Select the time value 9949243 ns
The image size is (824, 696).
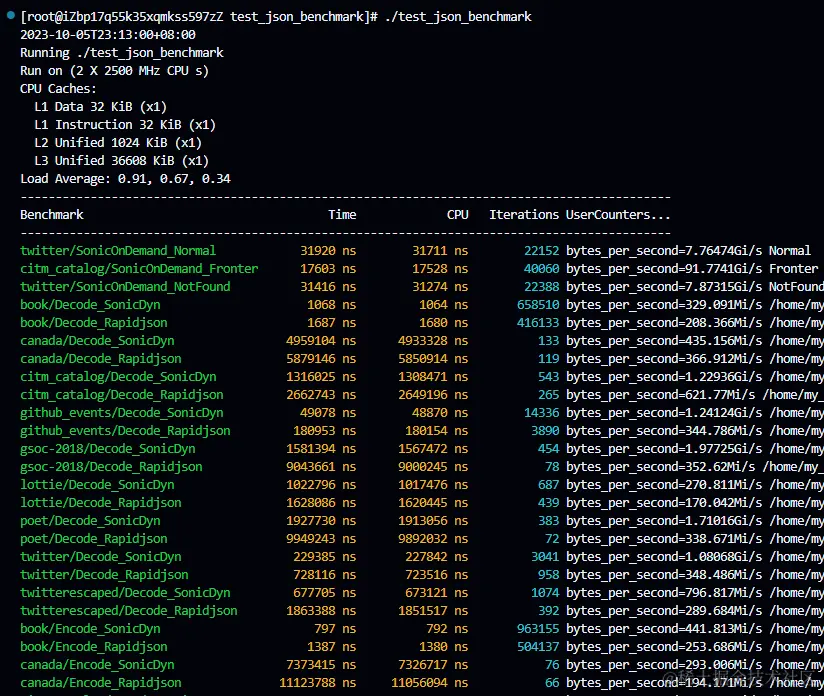[321, 539]
